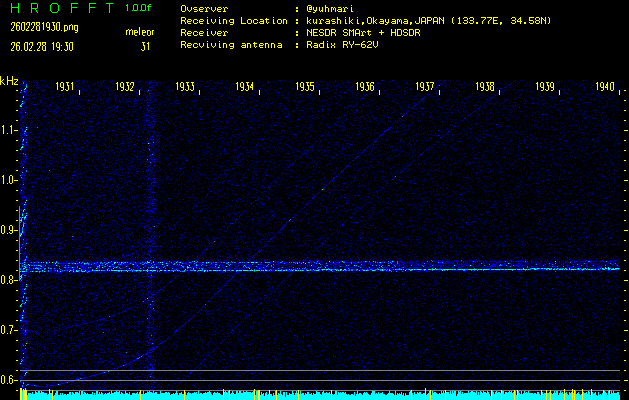Select the 1.1 frequency axis label
Image resolution: width=629 pixels, height=400 pixels.
9,130
